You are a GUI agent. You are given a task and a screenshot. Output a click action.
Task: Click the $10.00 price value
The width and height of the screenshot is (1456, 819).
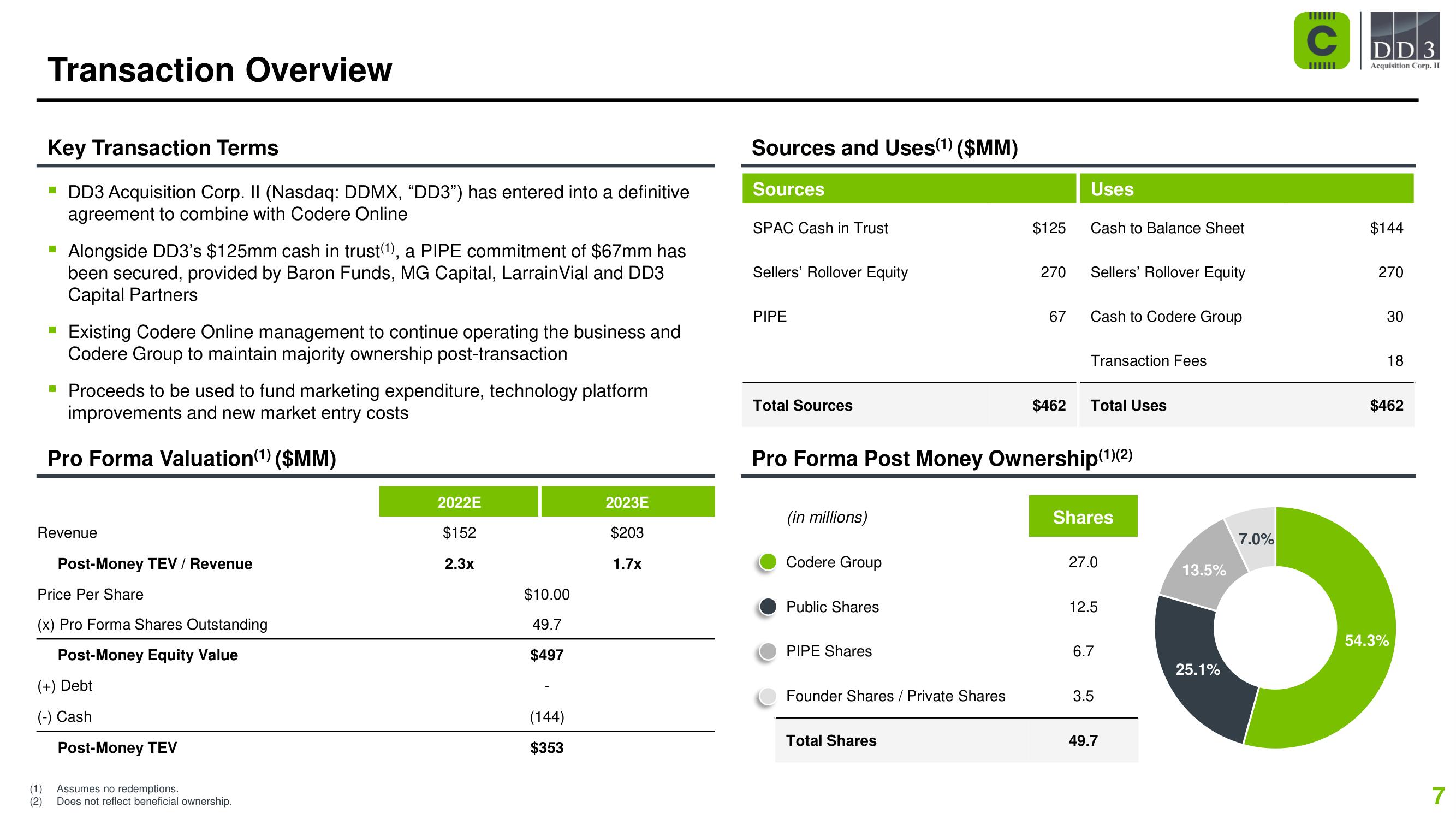(546, 595)
